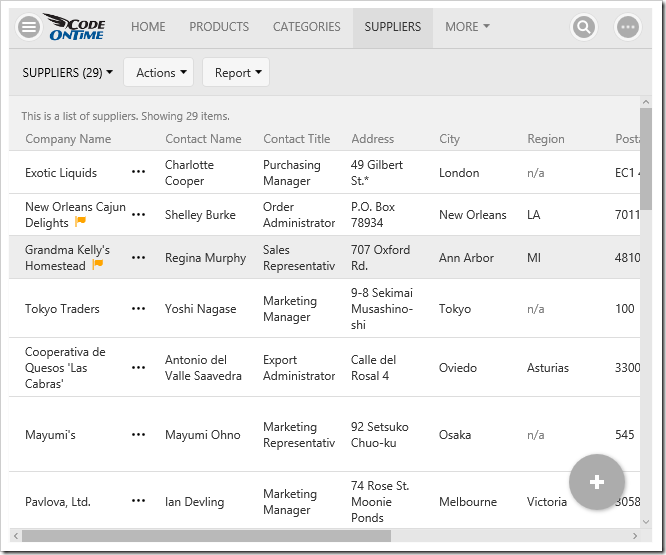The image size is (666, 555).
Task: Go to the Products tab
Action: click(219, 27)
